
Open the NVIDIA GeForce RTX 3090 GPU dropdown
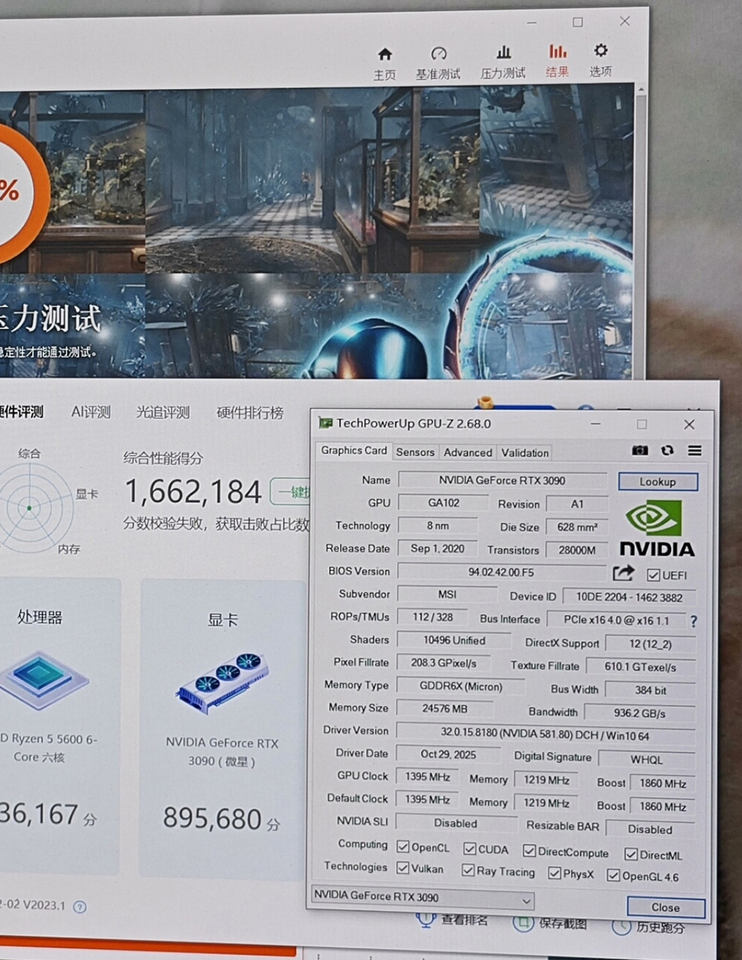click(x=422, y=898)
